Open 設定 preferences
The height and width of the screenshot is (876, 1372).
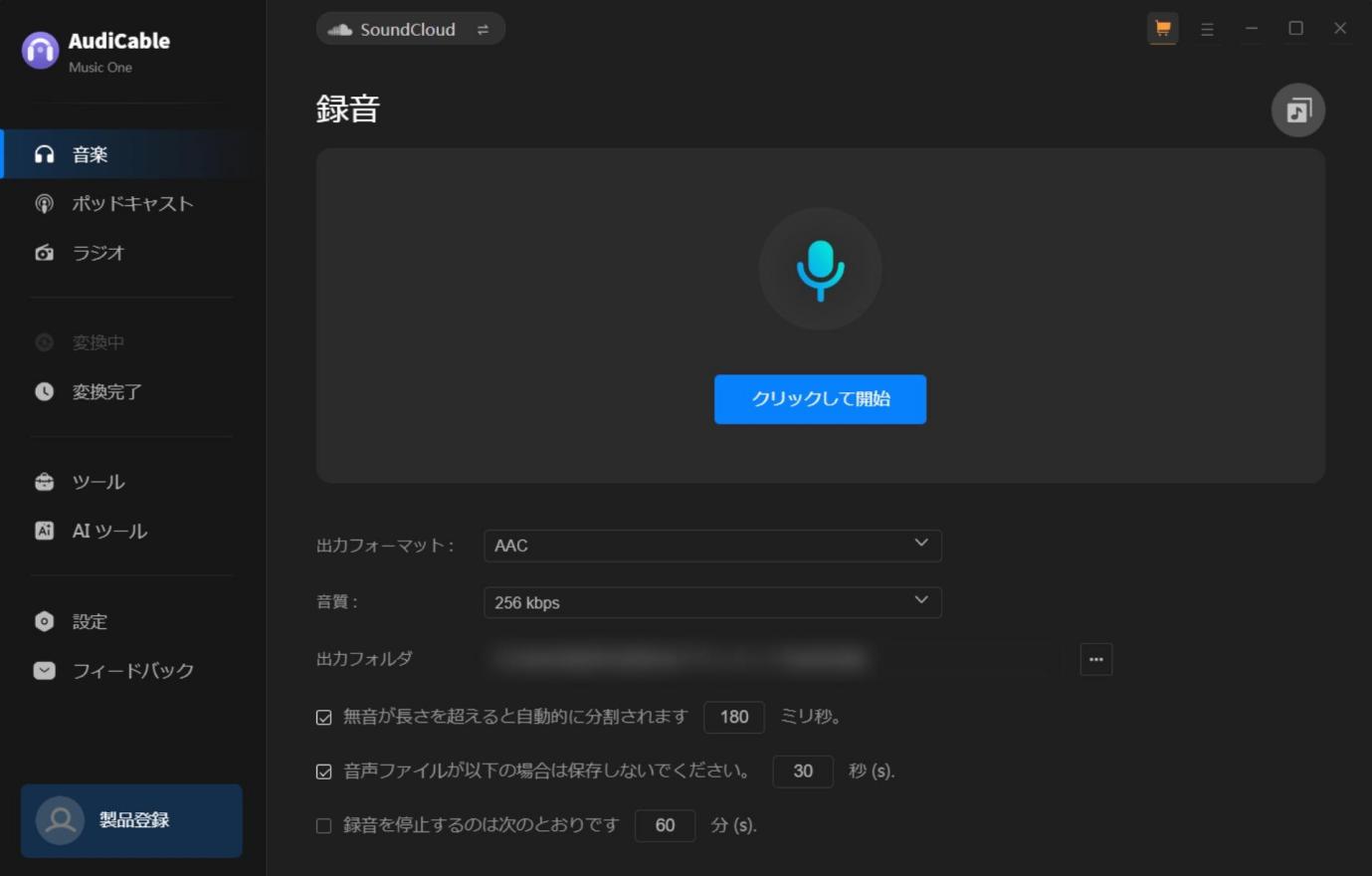pos(133,621)
